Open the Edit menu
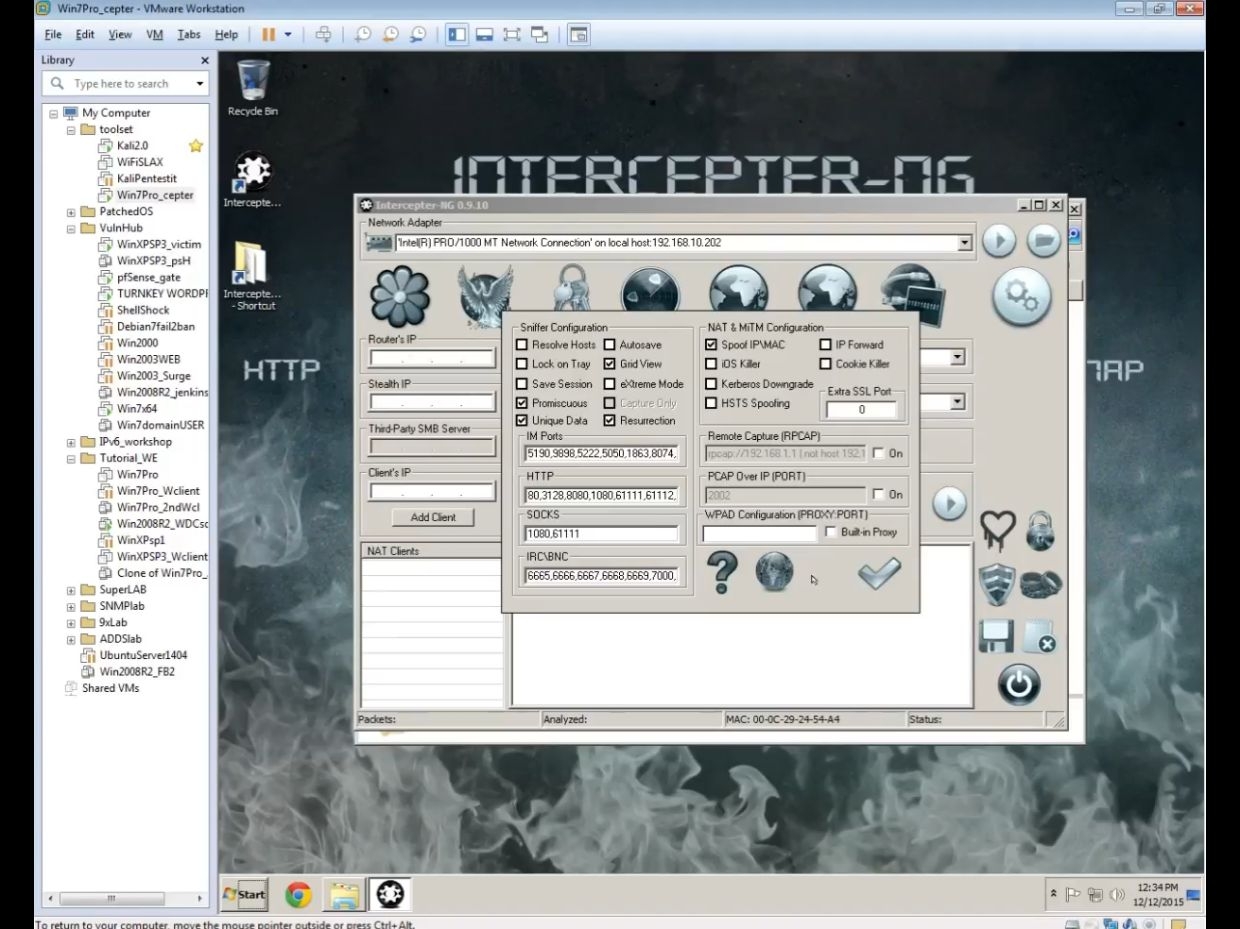1240x929 pixels. click(85, 34)
